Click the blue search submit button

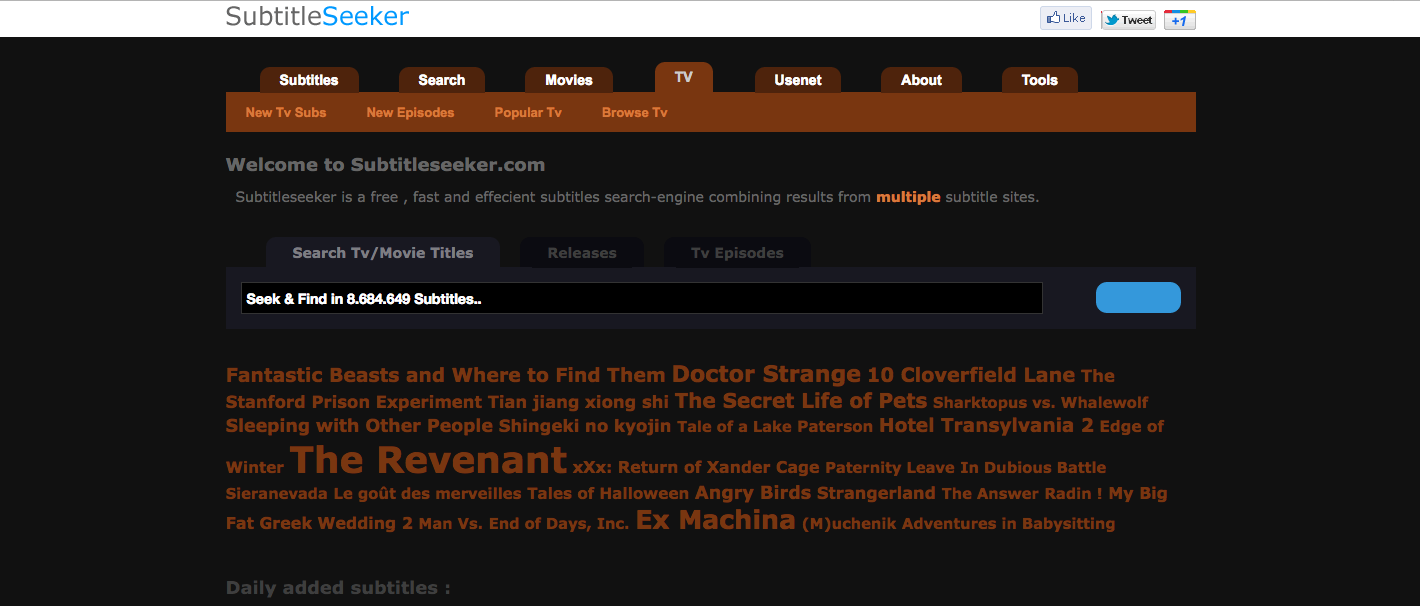tap(1138, 298)
